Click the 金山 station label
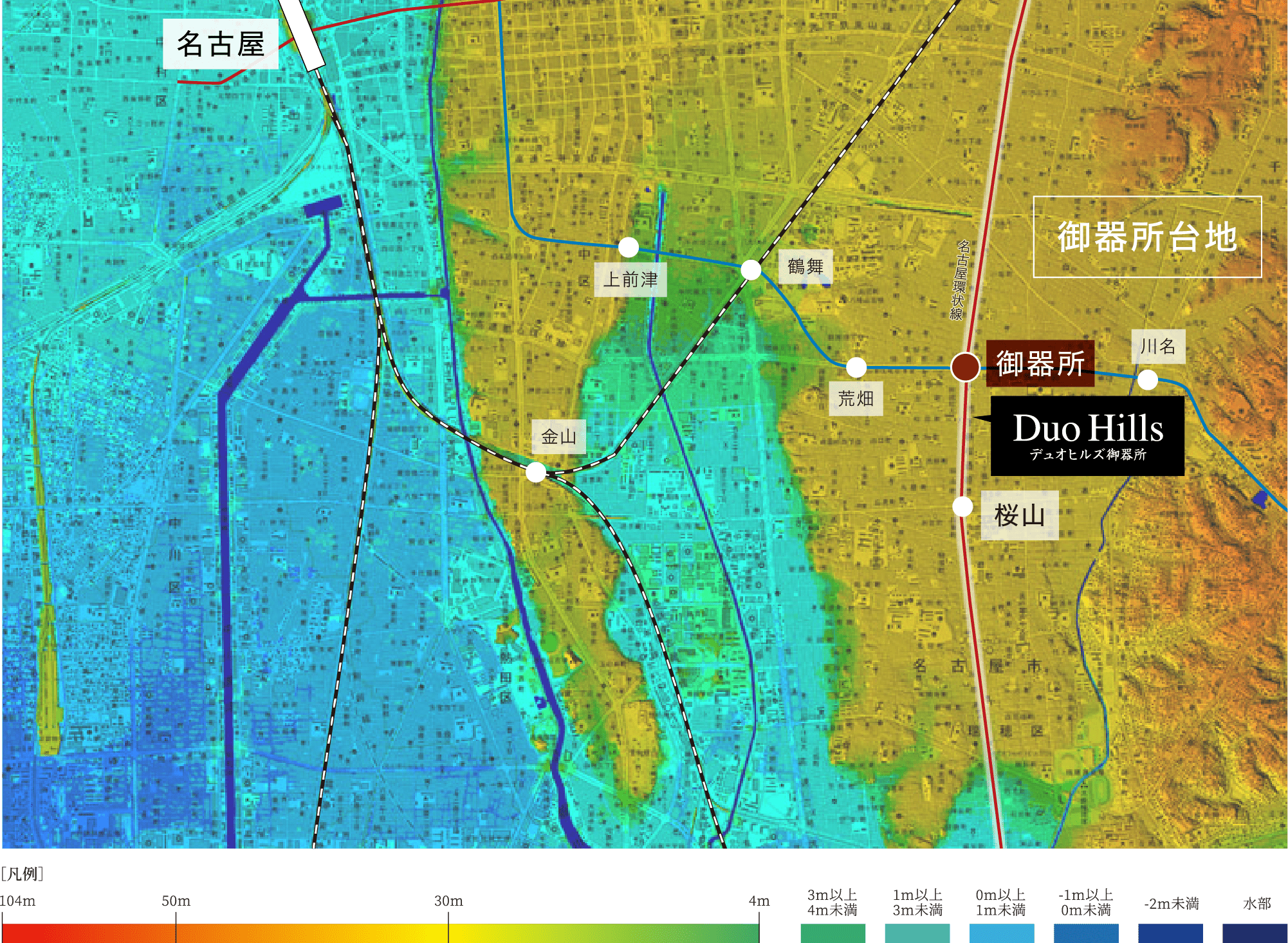Screen dimensions: 1288x943 [559, 437]
